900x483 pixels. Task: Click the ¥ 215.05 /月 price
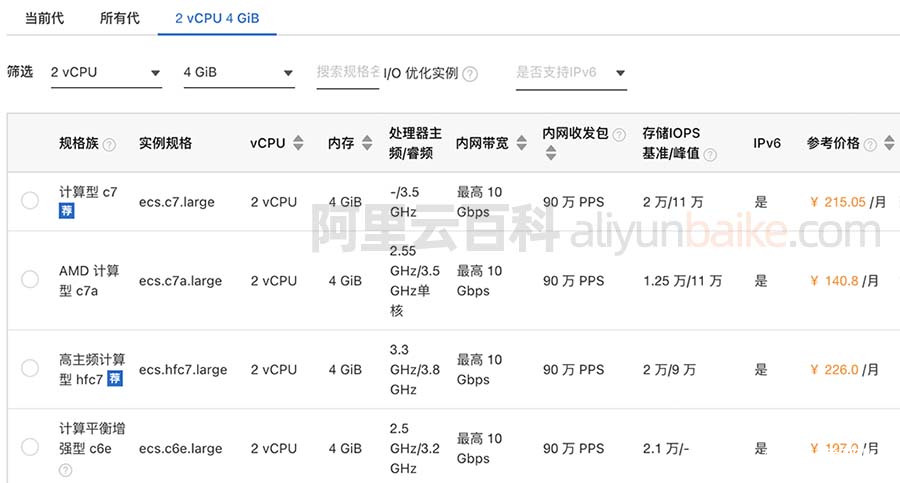click(848, 202)
